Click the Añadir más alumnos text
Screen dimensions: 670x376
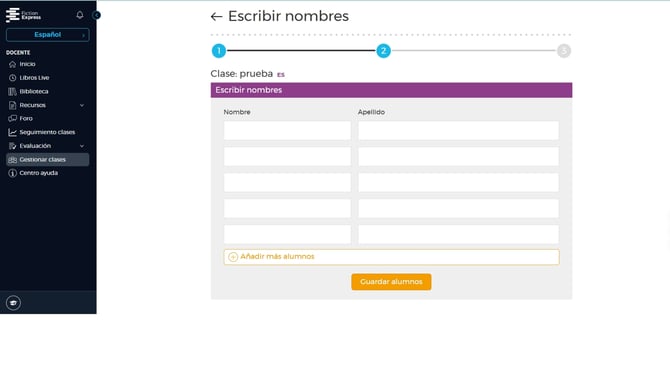pyautogui.click(x=277, y=256)
